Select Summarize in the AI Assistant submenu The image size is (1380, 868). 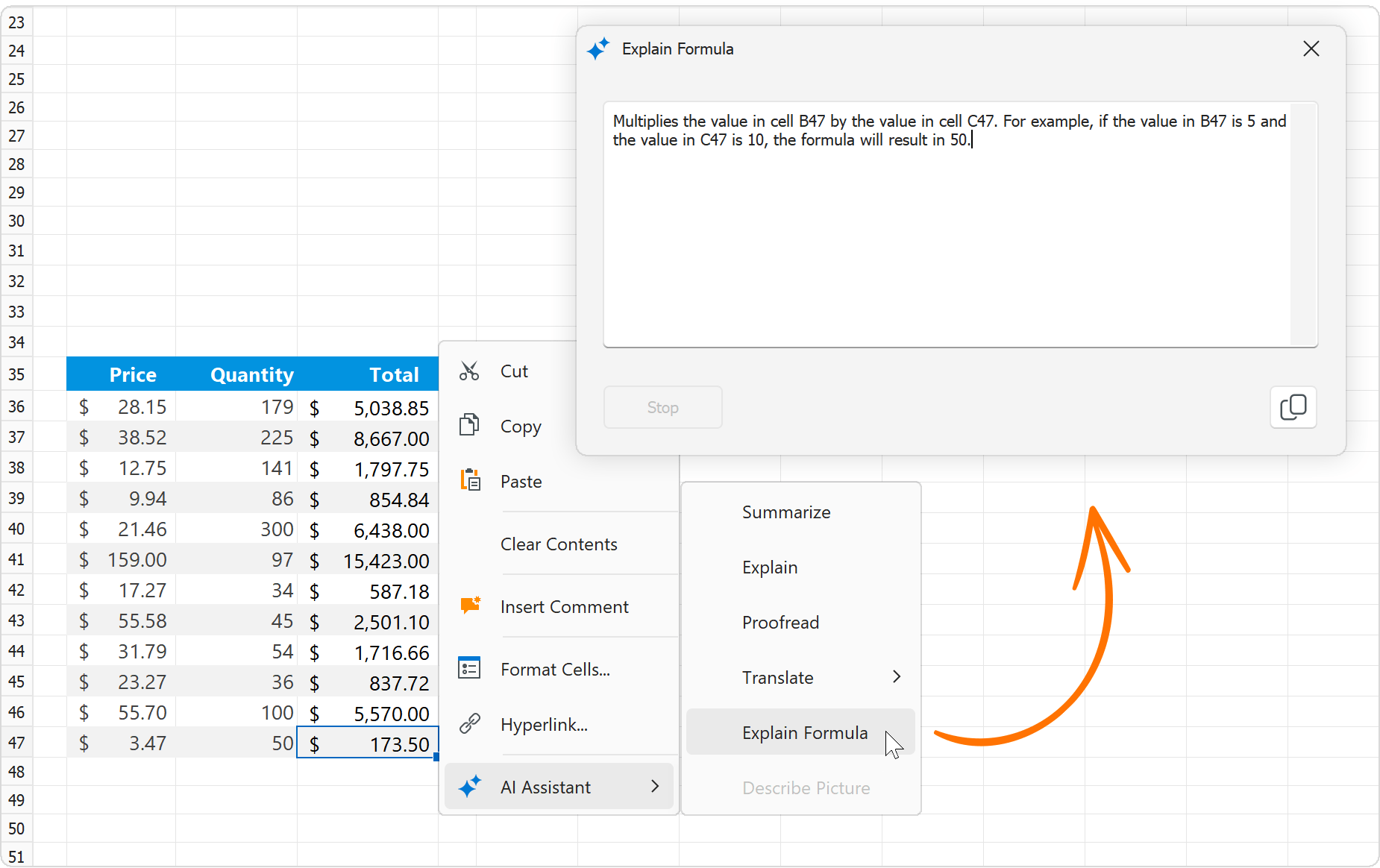pos(786,512)
